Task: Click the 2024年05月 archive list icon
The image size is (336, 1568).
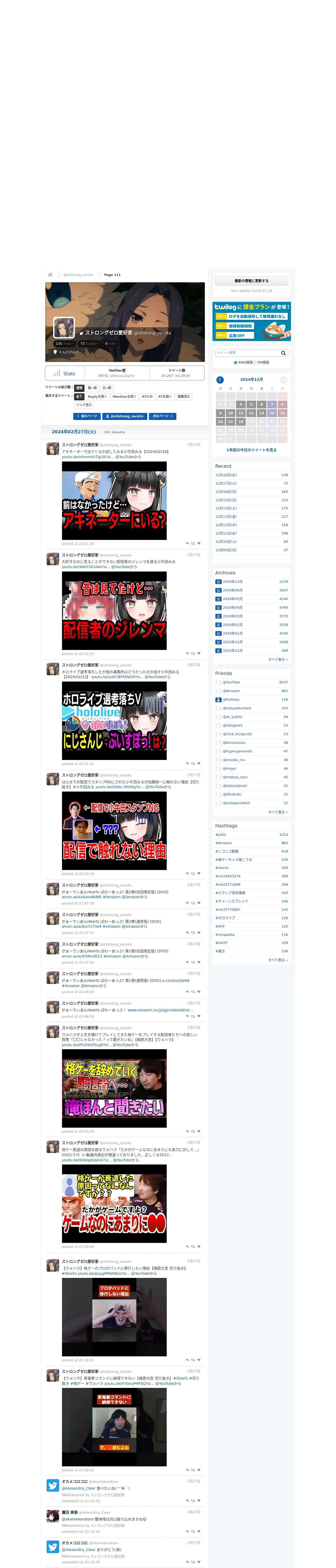Action: pos(218,598)
